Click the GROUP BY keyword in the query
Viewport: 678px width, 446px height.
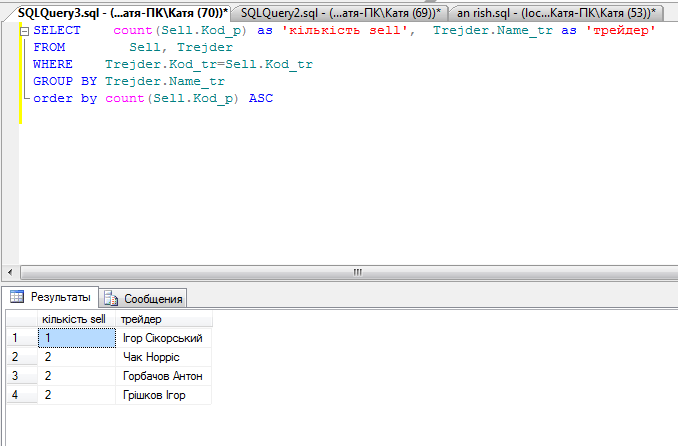pos(65,81)
